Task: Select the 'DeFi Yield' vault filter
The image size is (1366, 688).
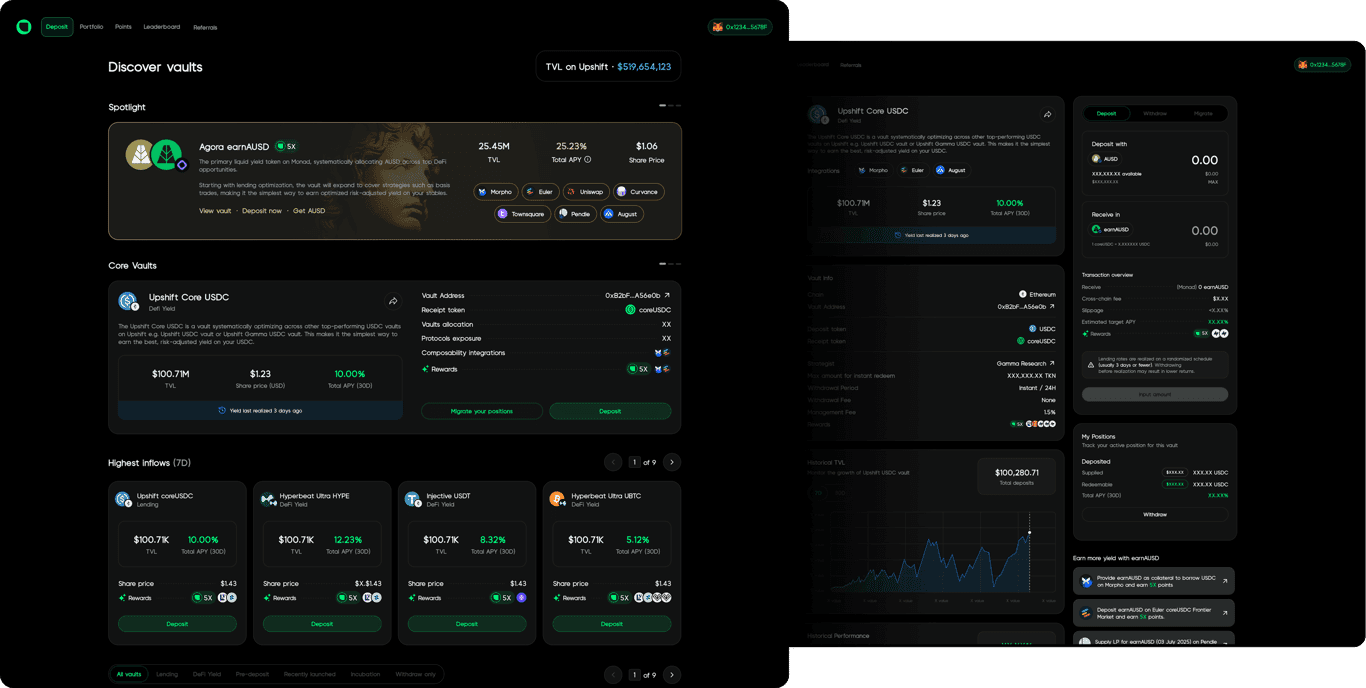Action: click(207, 675)
